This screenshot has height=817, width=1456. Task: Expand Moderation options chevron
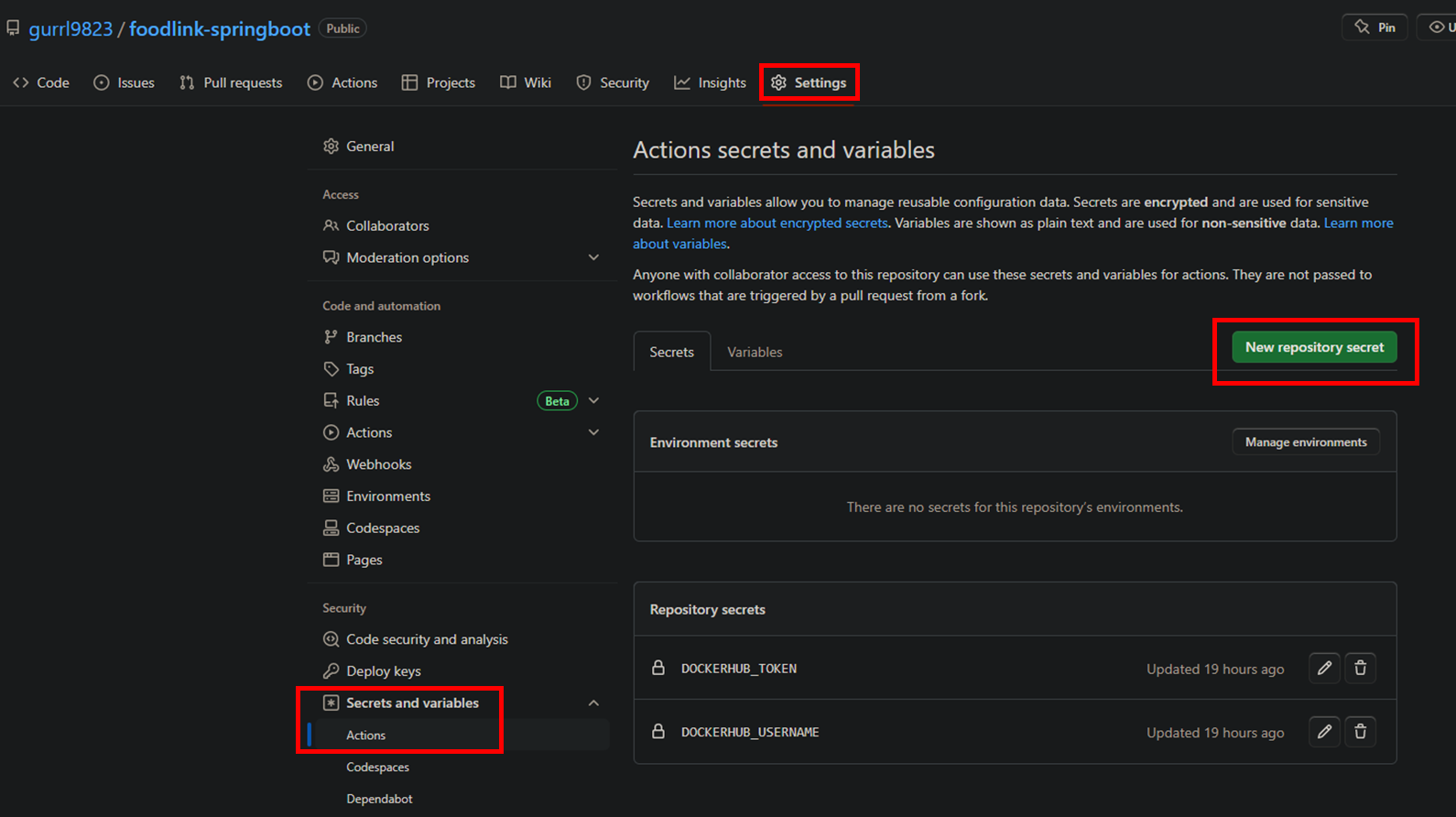point(593,257)
